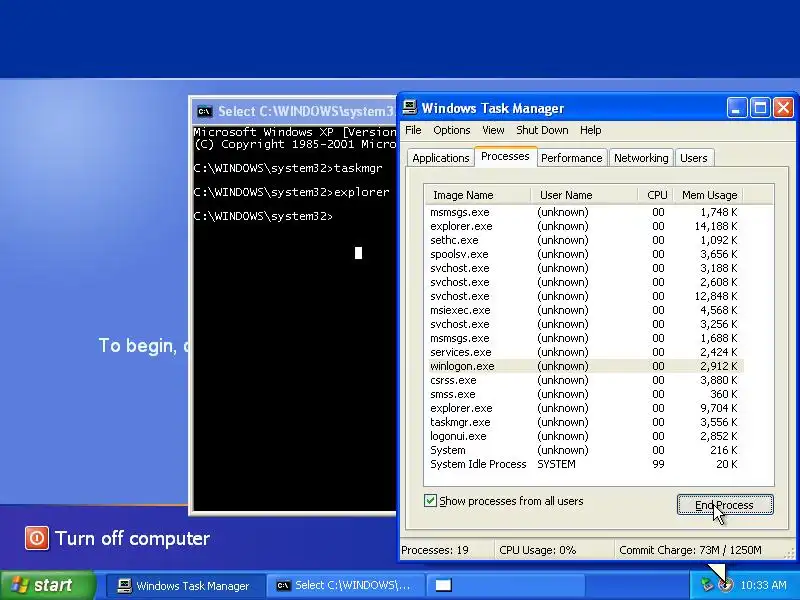The width and height of the screenshot is (800, 600).
Task: Select the spoolsv.exe process row
Action: pyautogui.click(x=584, y=254)
